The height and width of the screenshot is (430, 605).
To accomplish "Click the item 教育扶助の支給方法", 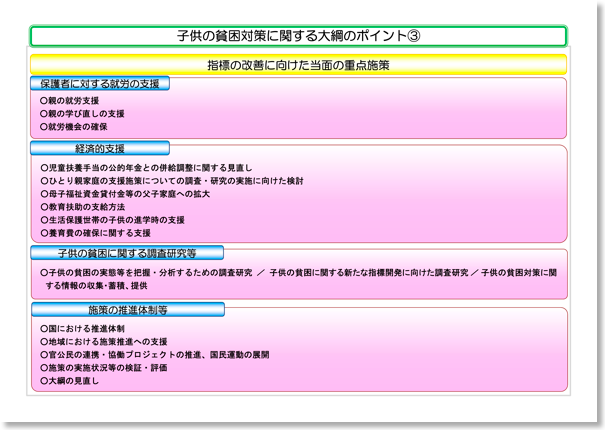I will click(x=83, y=207).
